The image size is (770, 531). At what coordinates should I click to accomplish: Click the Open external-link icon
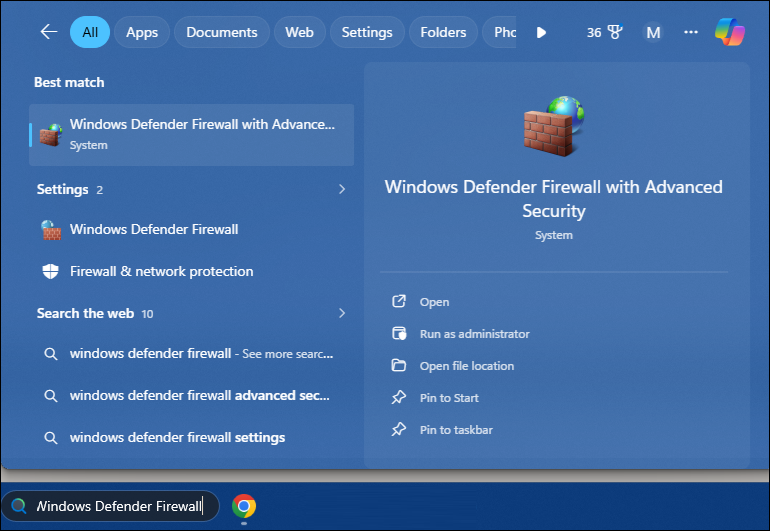pyautogui.click(x=399, y=301)
